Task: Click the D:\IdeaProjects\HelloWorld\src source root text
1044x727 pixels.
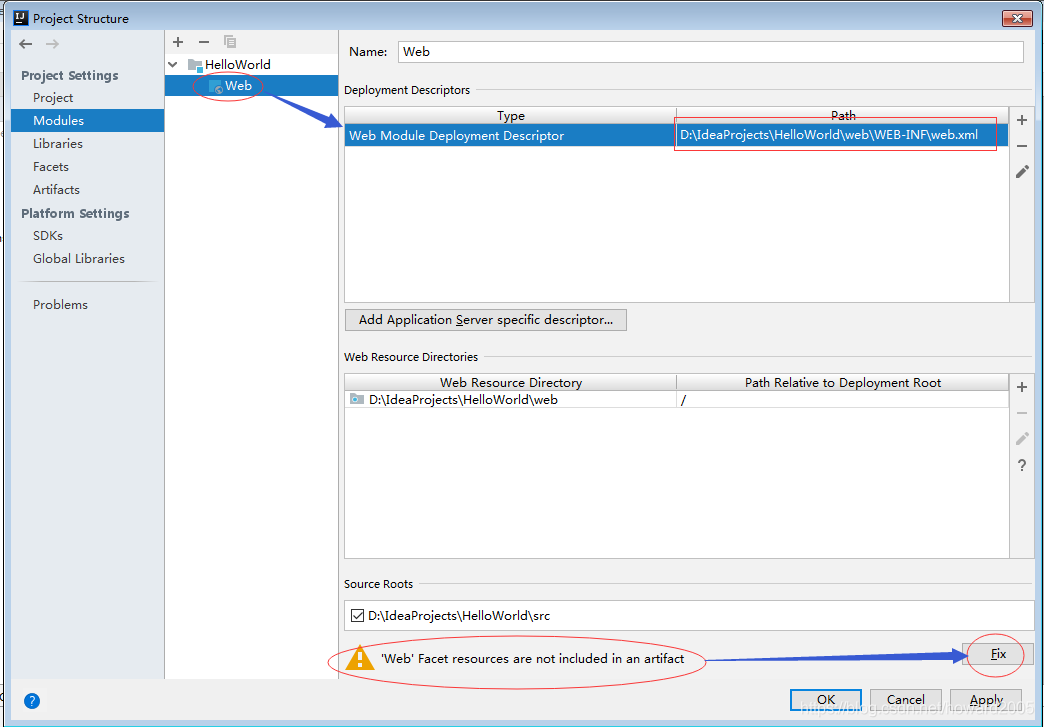Action: coord(459,616)
